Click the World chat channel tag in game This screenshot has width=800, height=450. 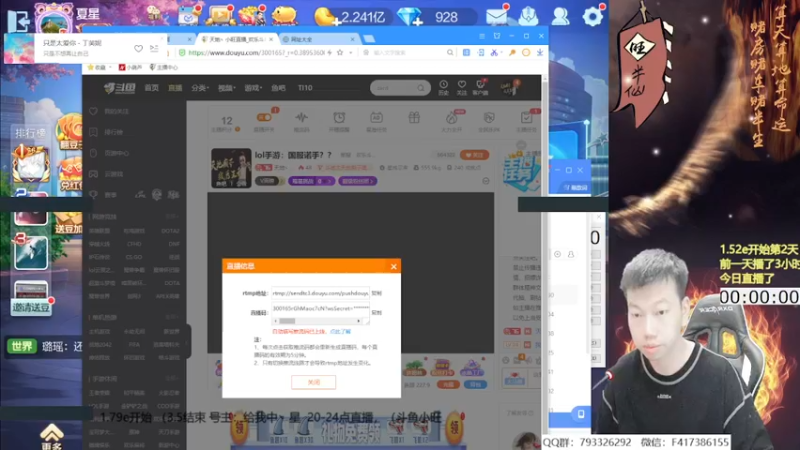[22, 346]
